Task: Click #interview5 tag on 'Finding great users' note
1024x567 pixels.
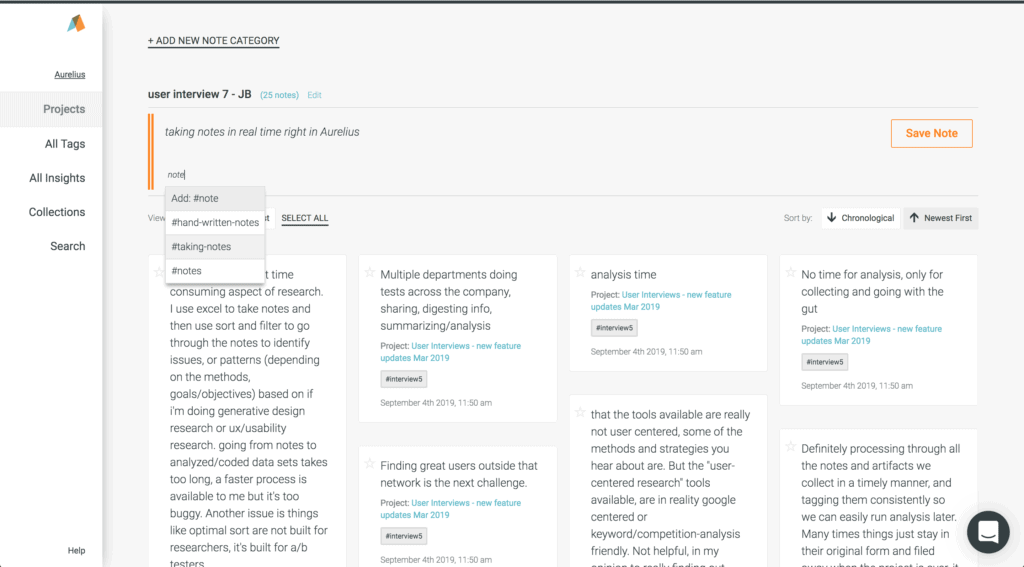Action: [404, 536]
